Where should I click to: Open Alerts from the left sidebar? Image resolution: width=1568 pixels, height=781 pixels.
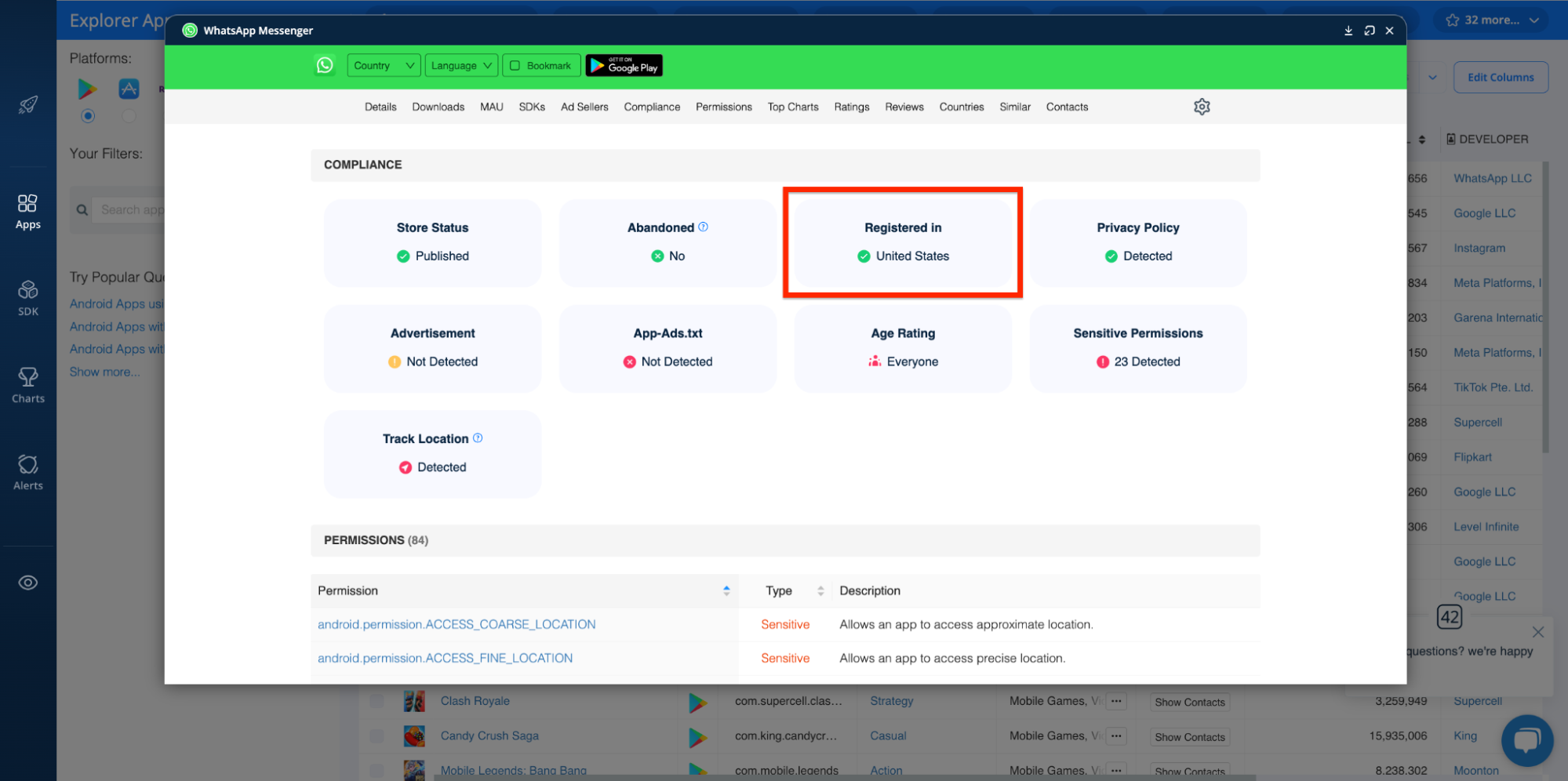tap(28, 473)
